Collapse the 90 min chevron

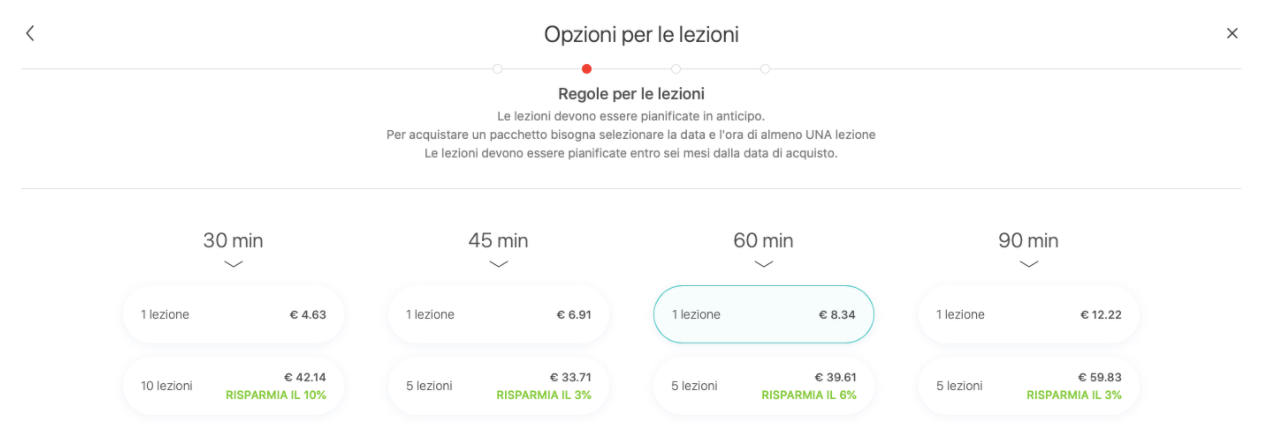(1029, 264)
